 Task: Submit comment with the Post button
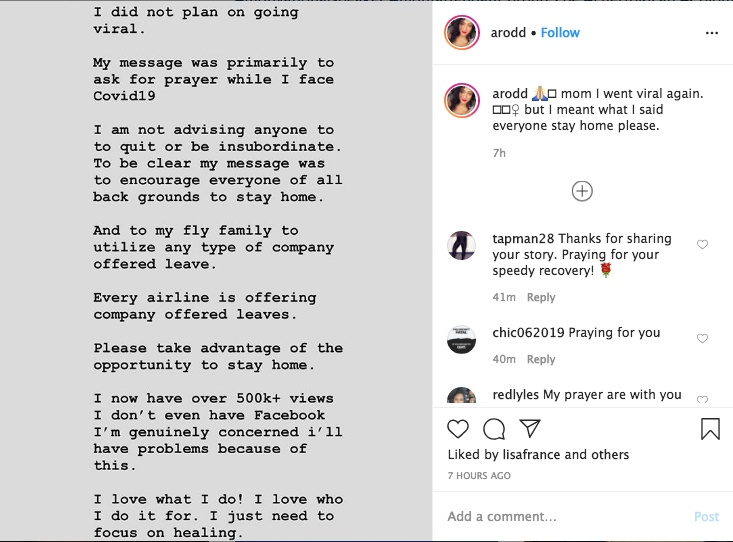point(706,516)
